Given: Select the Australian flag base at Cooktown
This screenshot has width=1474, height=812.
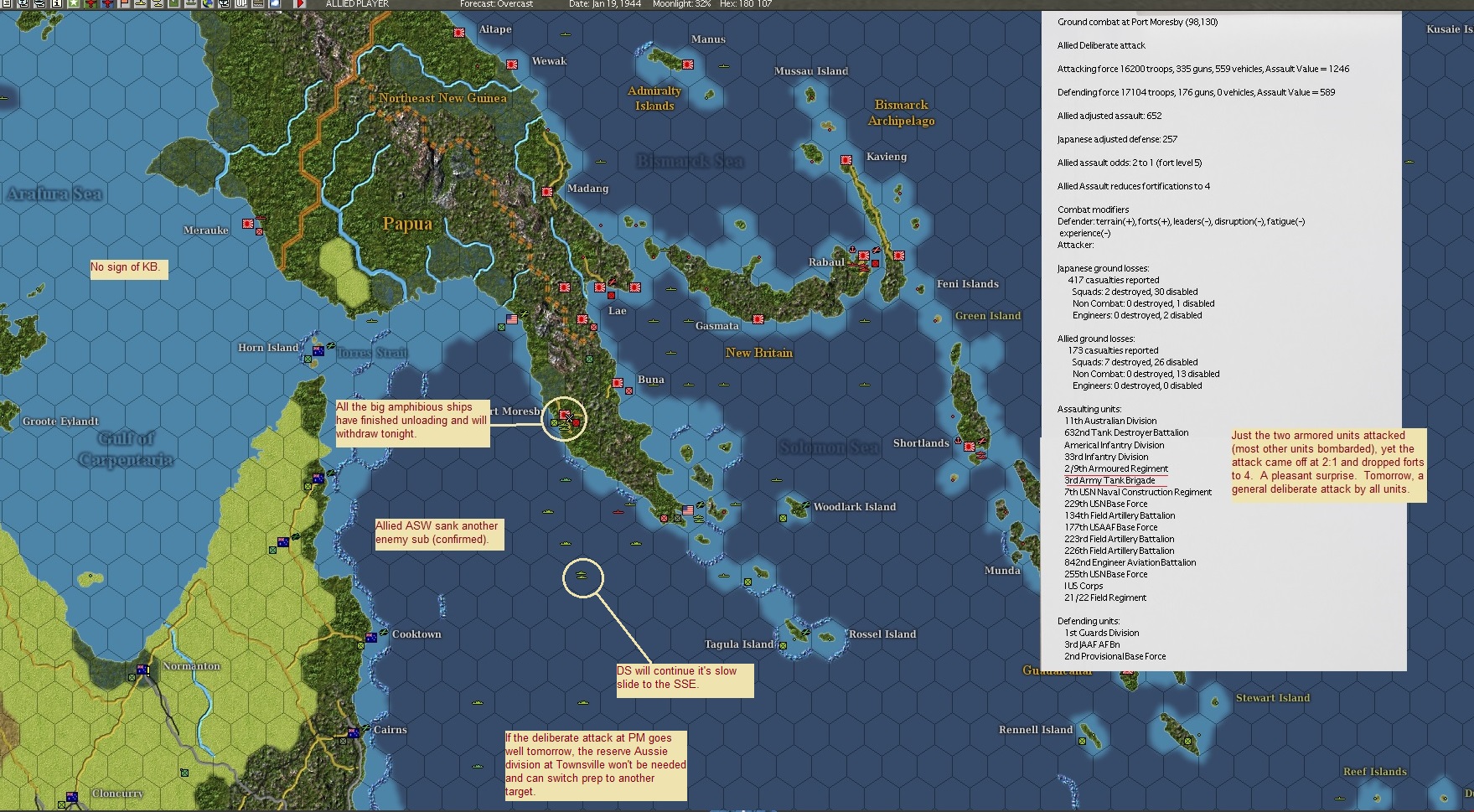Looking at the screenshot, I should pos(370,638).
